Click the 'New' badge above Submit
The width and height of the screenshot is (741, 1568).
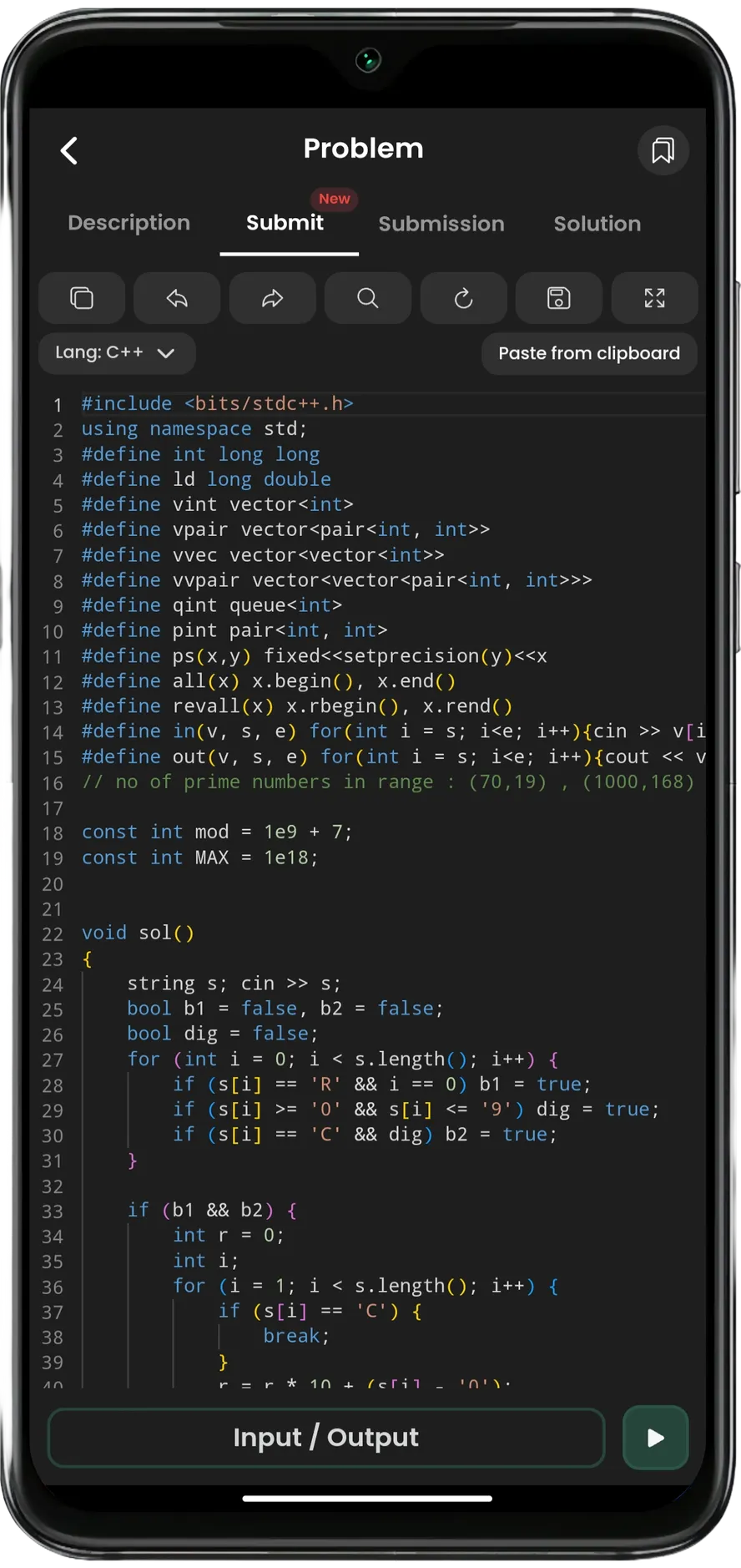[335, 199]
